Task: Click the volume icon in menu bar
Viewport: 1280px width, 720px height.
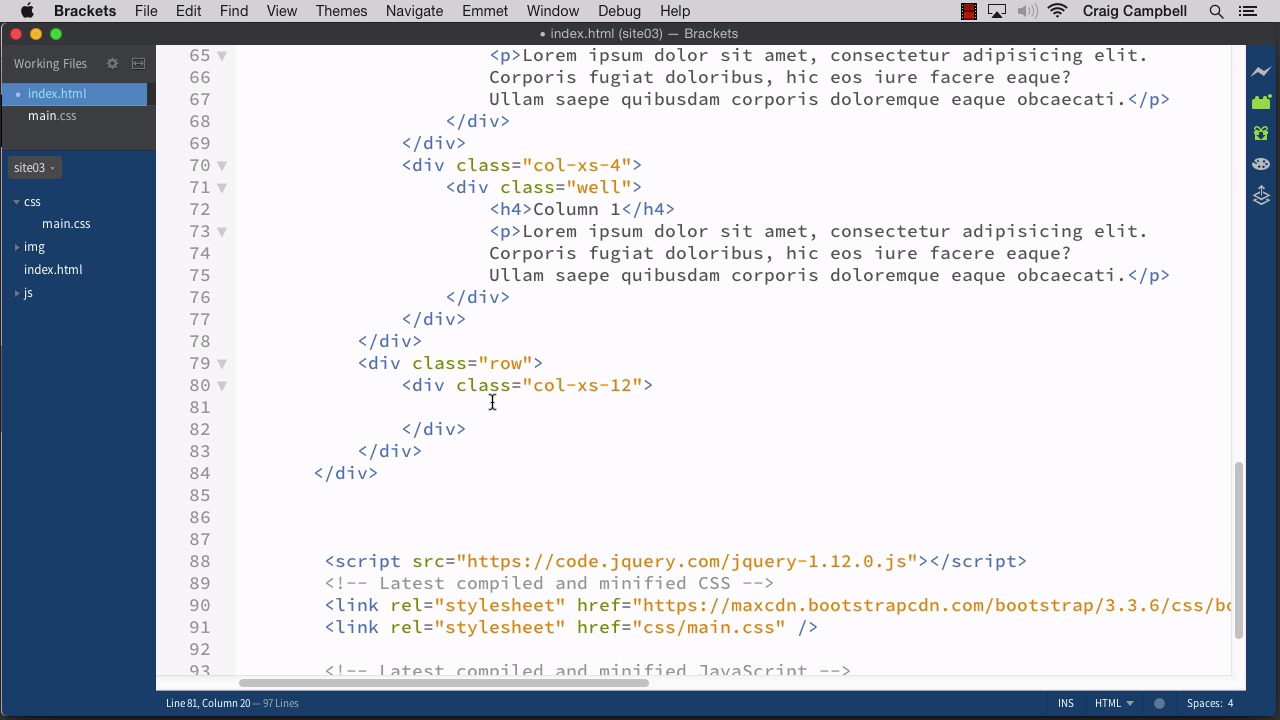Action: pyautogui.click(x=1027, y=11)
